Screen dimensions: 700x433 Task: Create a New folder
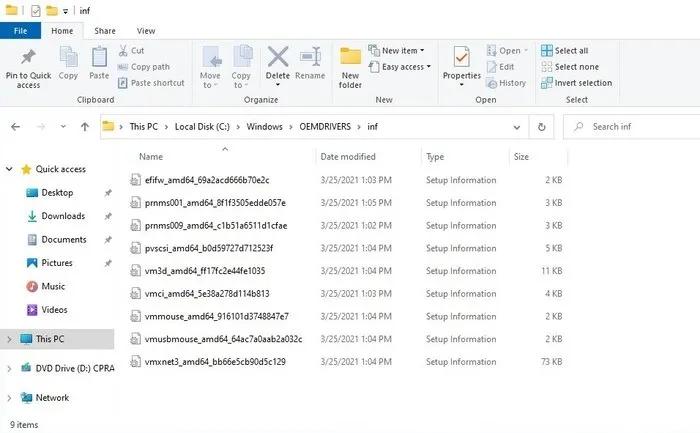350,67
